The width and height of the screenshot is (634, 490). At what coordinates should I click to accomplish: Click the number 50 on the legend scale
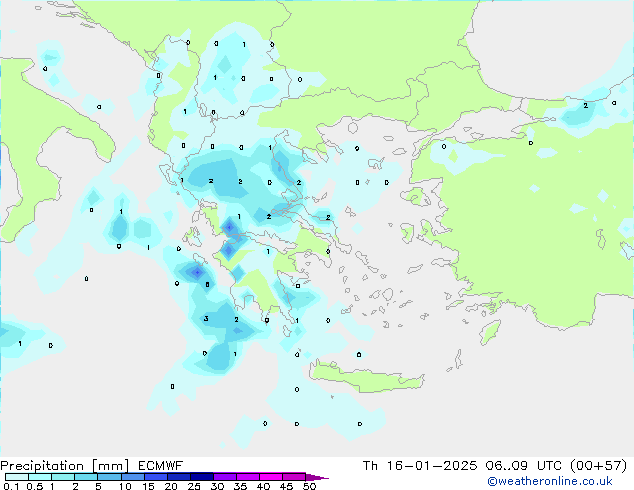pyautogui.click(x=309, y=486)
